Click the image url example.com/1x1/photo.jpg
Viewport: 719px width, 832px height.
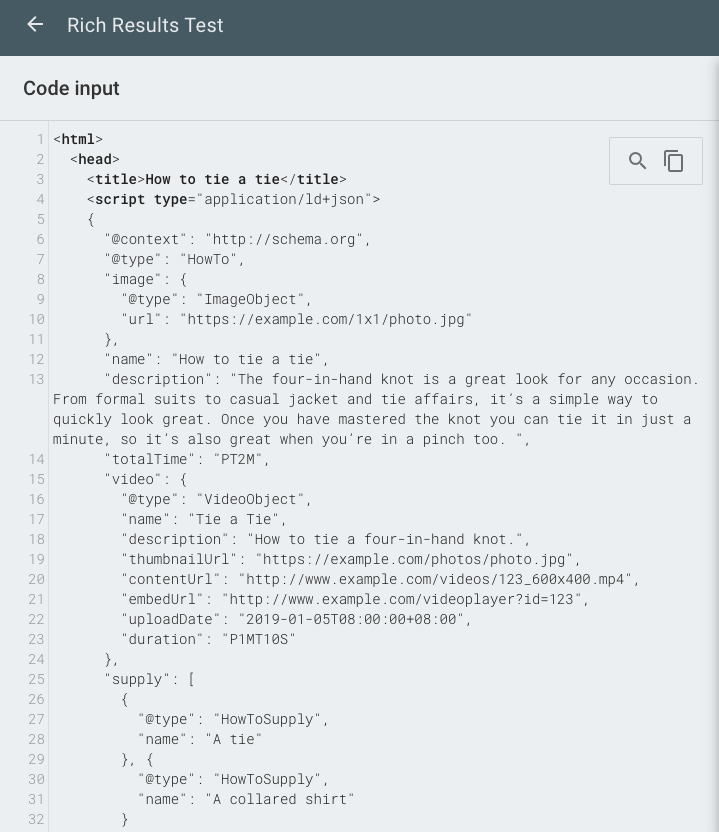(326, 319)
